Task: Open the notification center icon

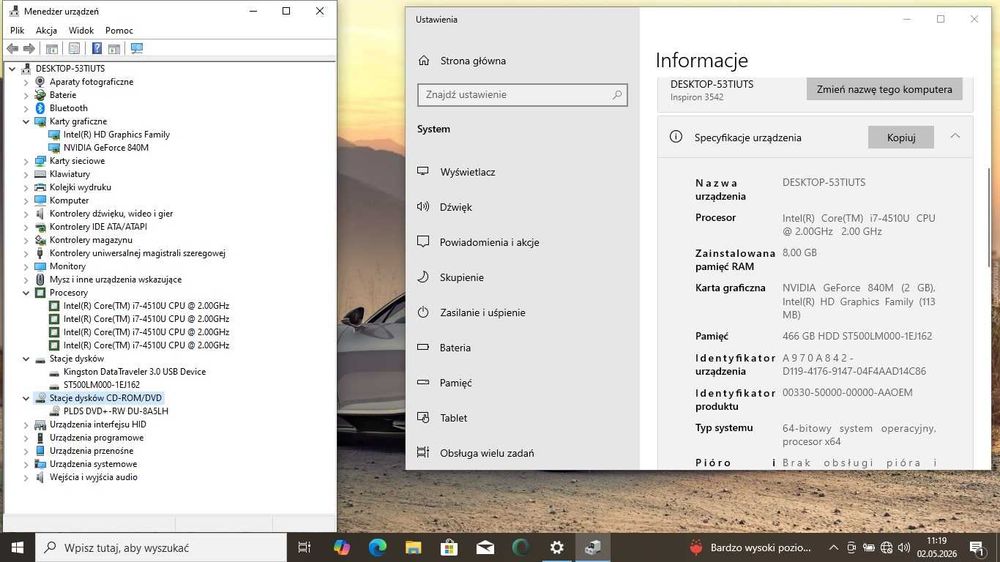Action: coord(976,547)
